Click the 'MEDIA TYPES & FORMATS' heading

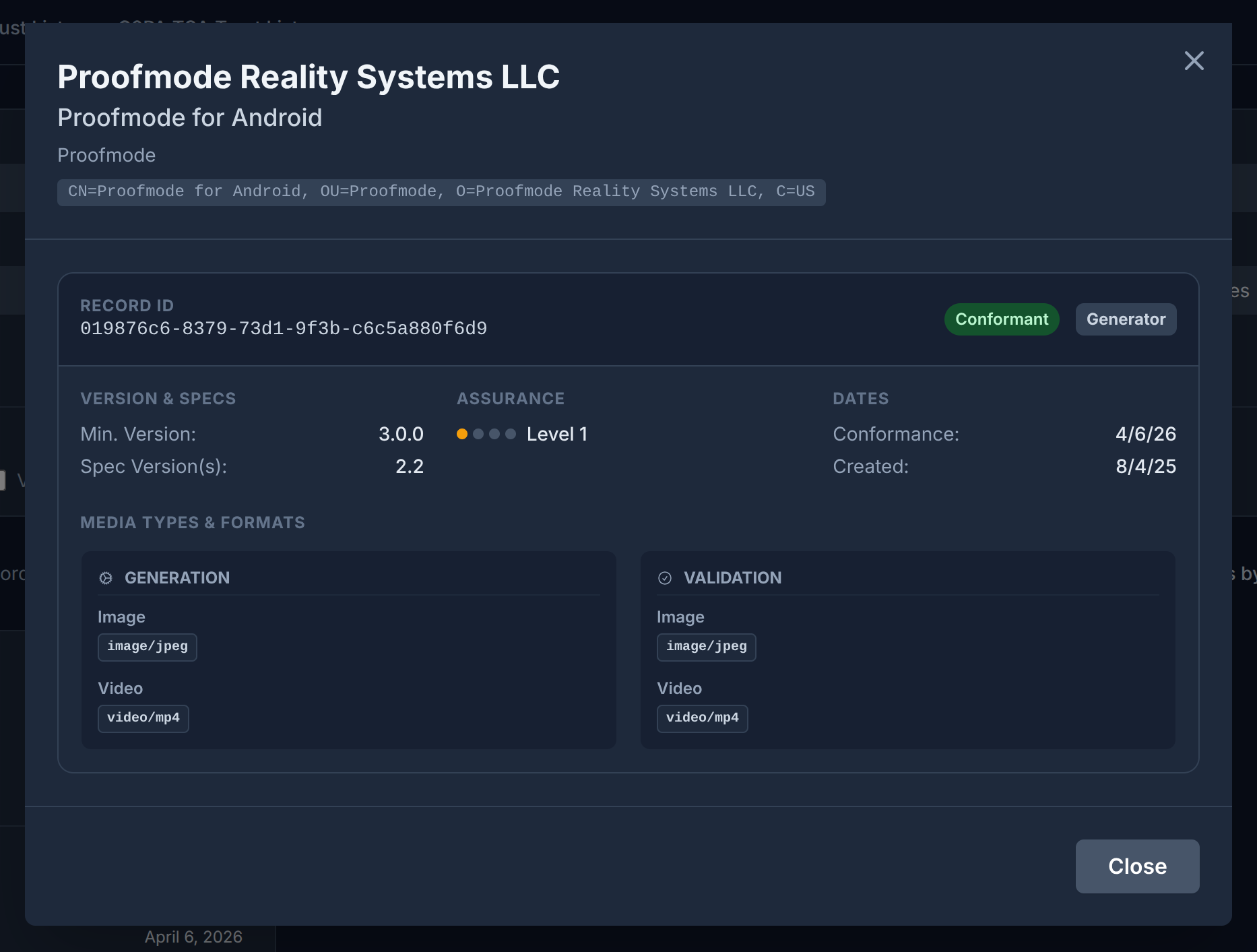pos(193,523)
